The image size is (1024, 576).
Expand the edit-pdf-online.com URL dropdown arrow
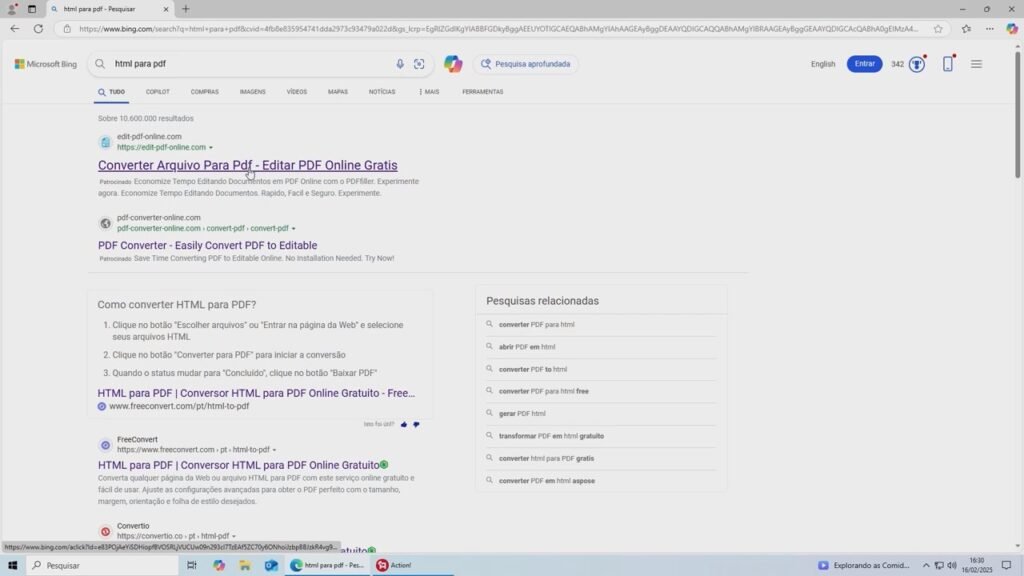click(211, 148)
